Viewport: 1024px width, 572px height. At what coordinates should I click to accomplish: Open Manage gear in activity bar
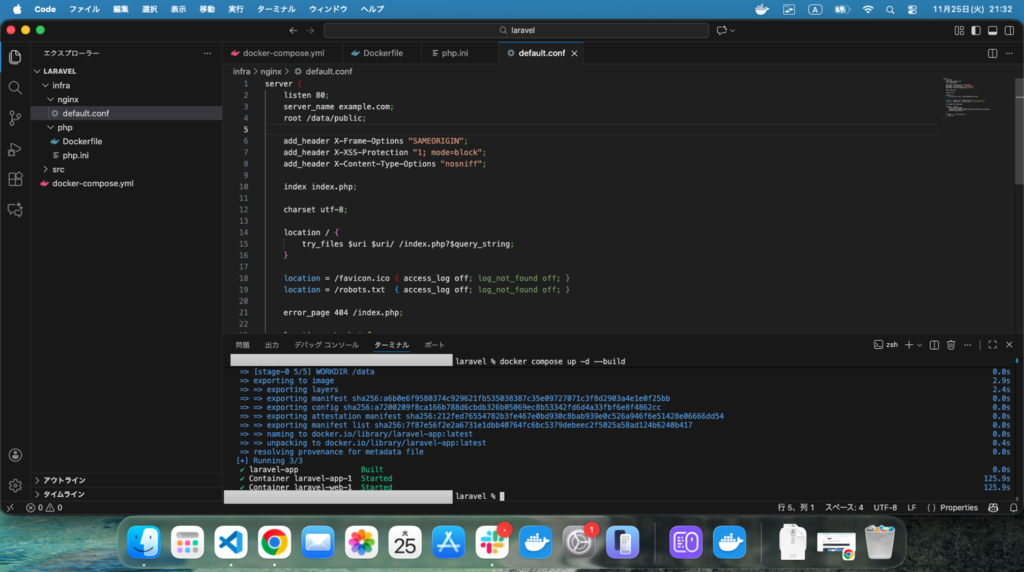pos(15,485)
